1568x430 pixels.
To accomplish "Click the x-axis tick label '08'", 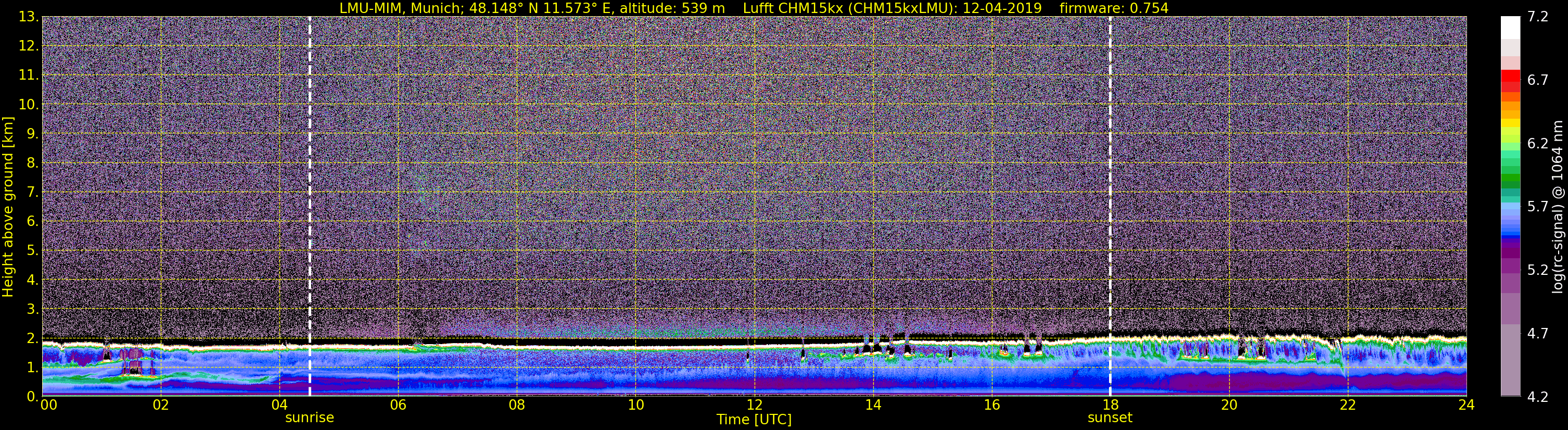I will tap(517, 405).
